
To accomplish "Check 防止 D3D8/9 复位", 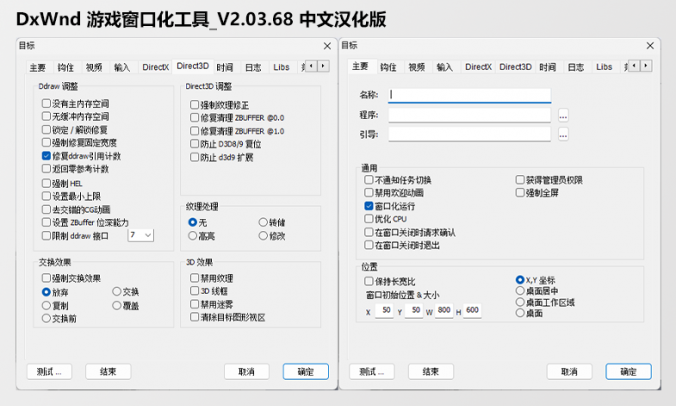I will click(x=194, y=144).
